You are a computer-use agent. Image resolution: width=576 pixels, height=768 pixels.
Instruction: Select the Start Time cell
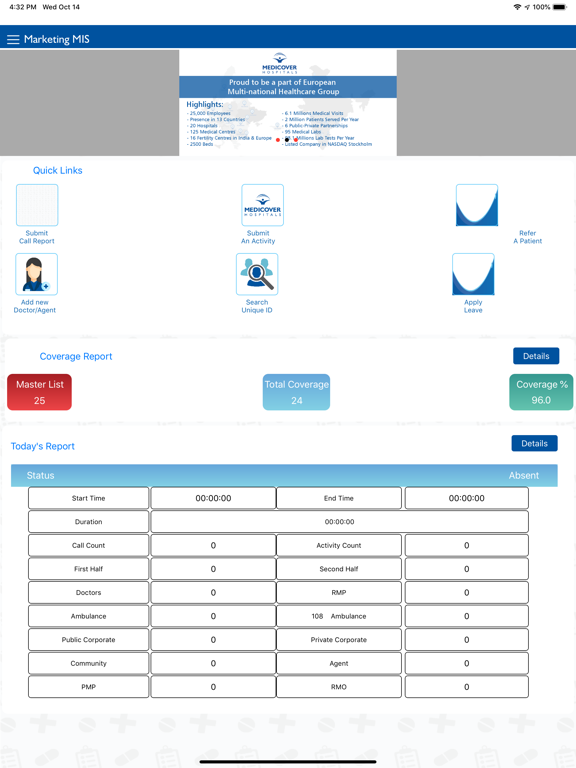pos(89,498)
